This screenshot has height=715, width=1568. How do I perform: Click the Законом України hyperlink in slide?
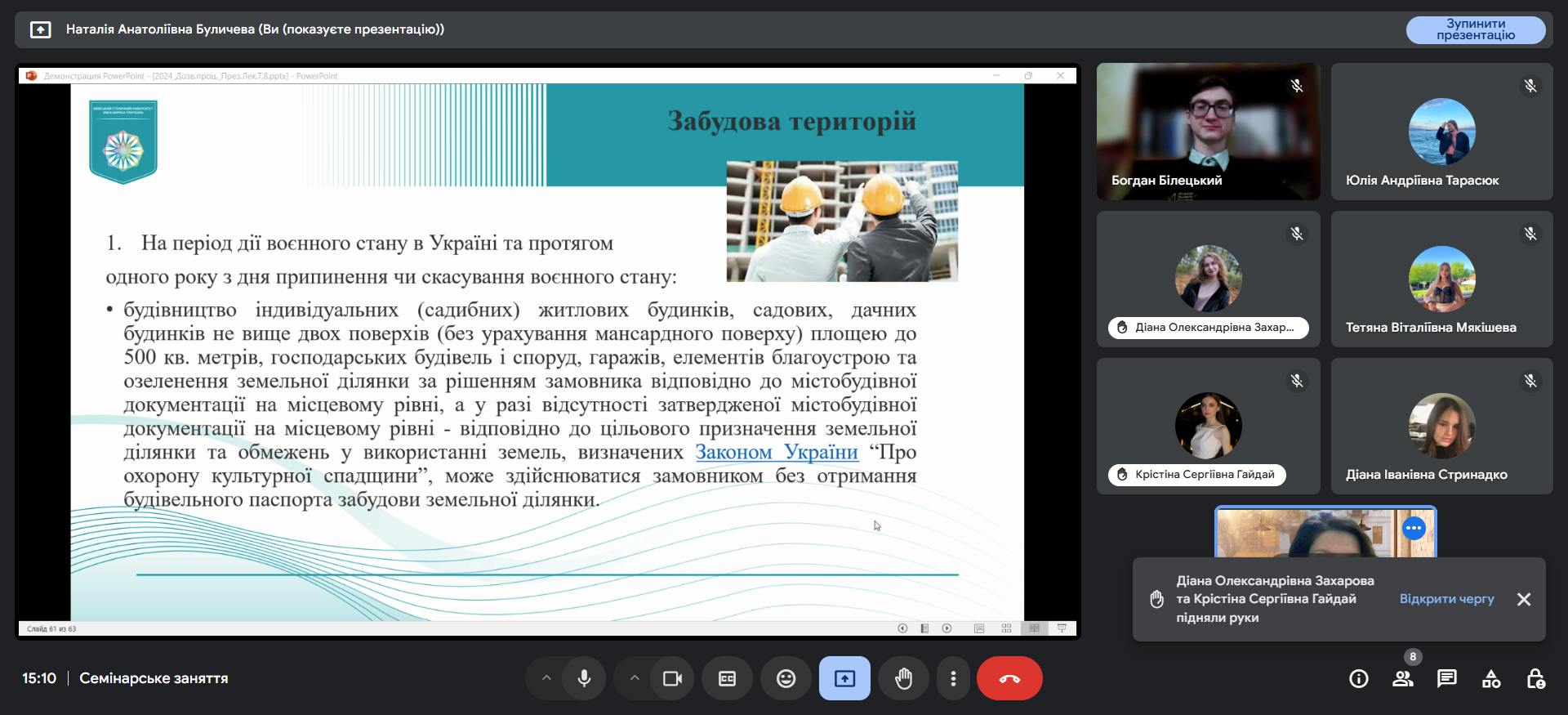777,452
